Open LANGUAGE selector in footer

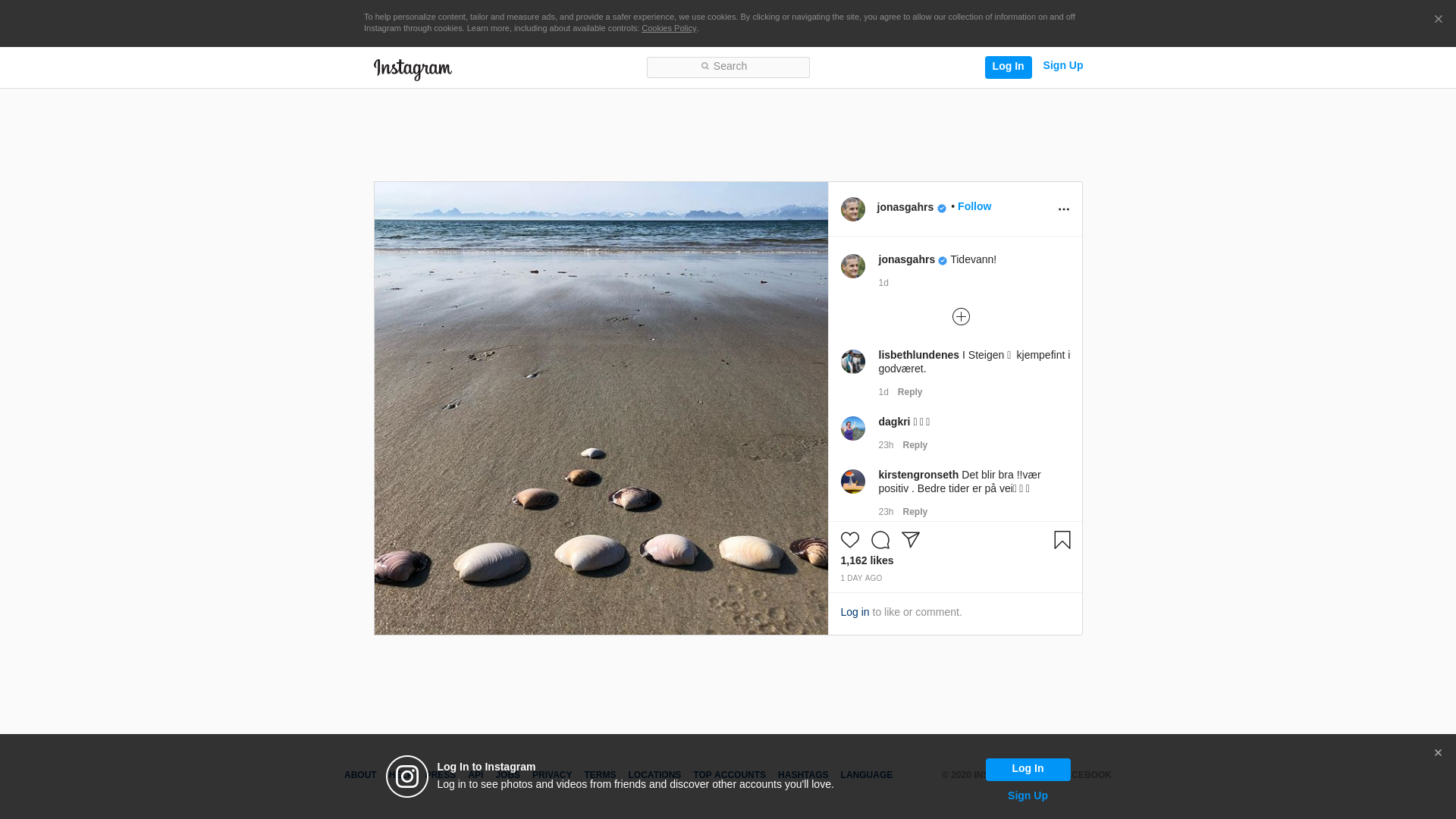[867, 775]
